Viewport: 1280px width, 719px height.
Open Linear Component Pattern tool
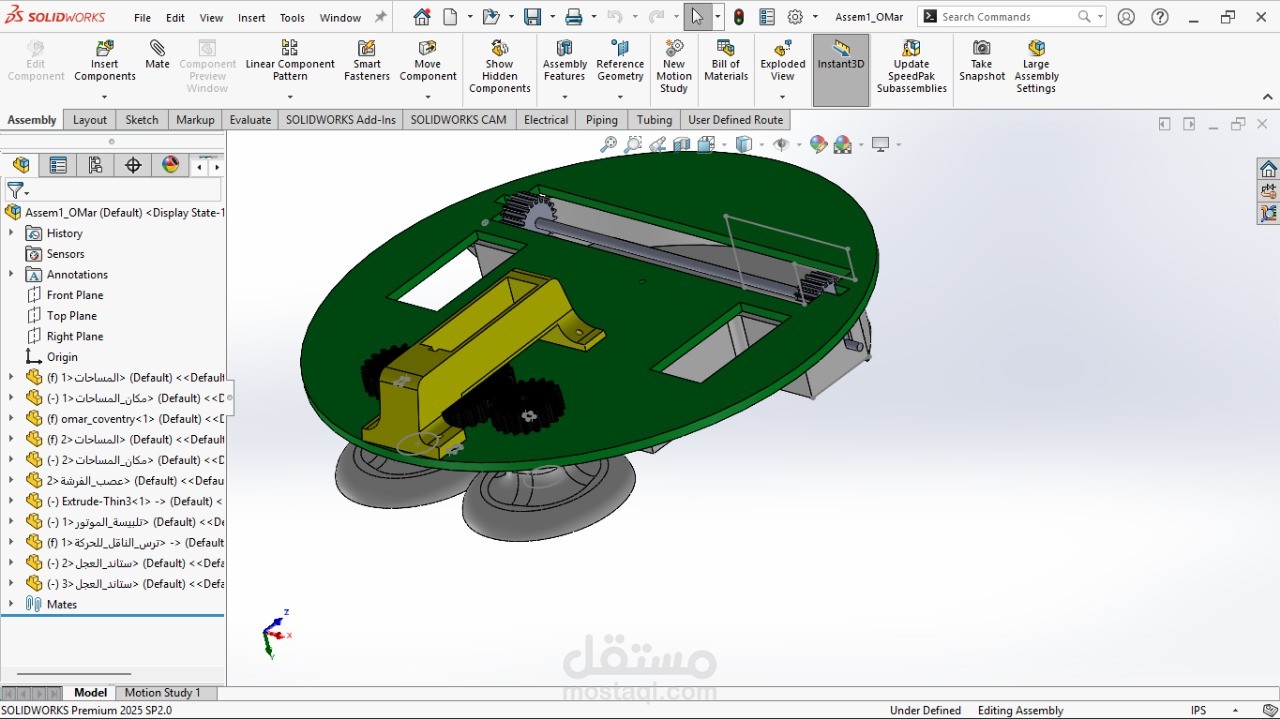(290, 61)
